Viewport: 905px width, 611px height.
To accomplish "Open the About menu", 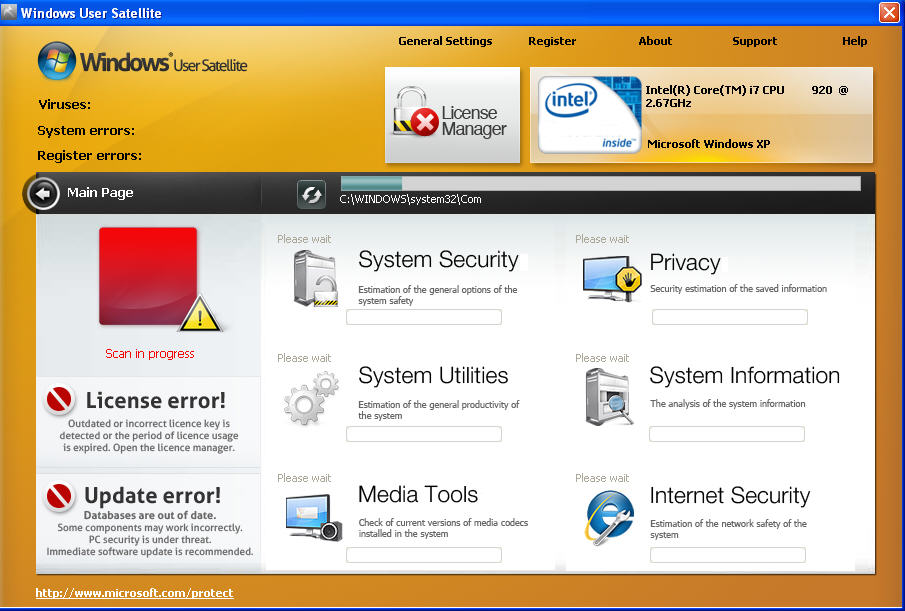I will coord(655,41).
